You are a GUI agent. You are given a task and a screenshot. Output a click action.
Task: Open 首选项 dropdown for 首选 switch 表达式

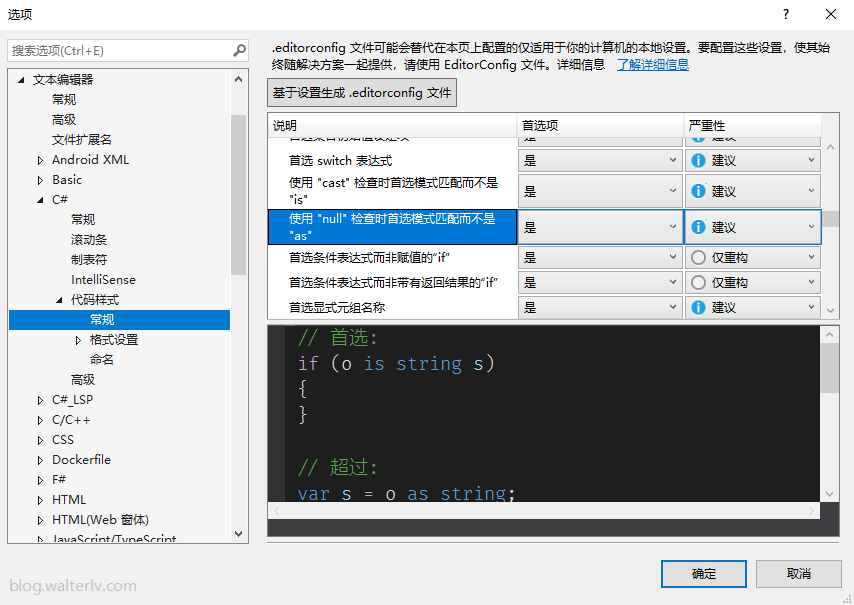click(600, 161)
